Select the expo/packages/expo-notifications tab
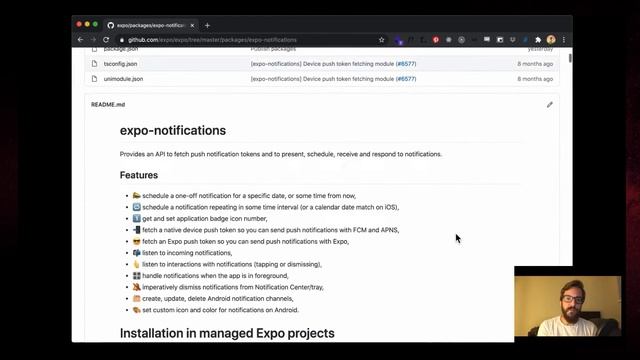This screenshot has width=640, height=360. click(x=150, y=25)
